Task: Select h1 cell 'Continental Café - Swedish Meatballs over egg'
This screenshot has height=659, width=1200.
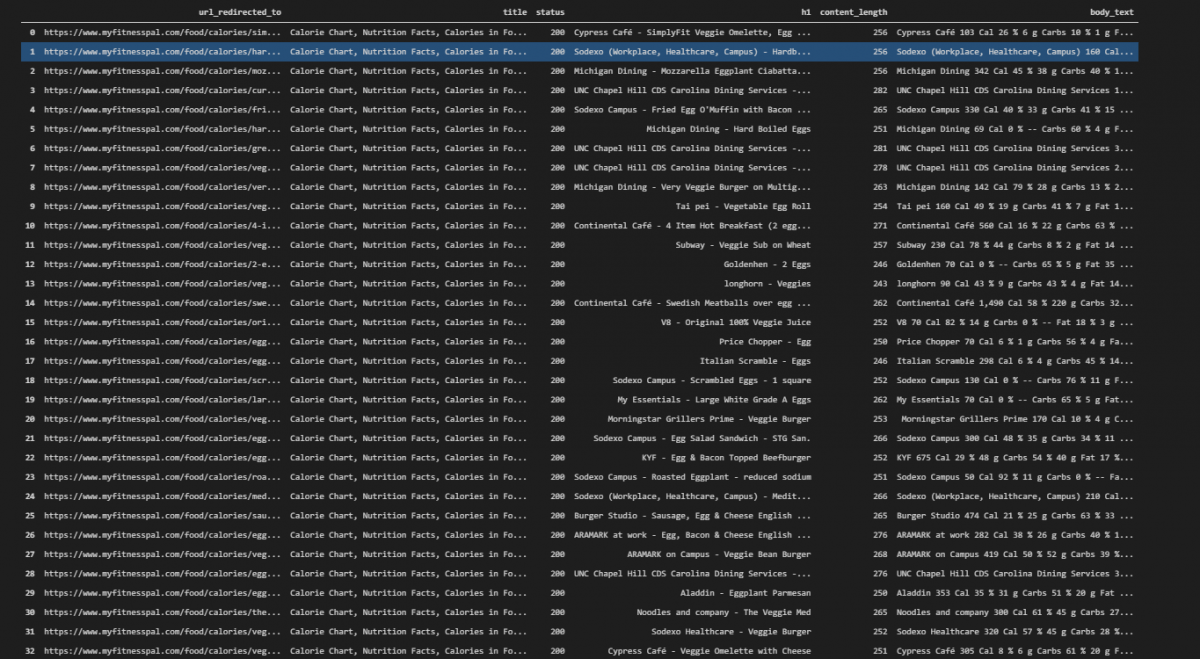Action: (692, 303)
